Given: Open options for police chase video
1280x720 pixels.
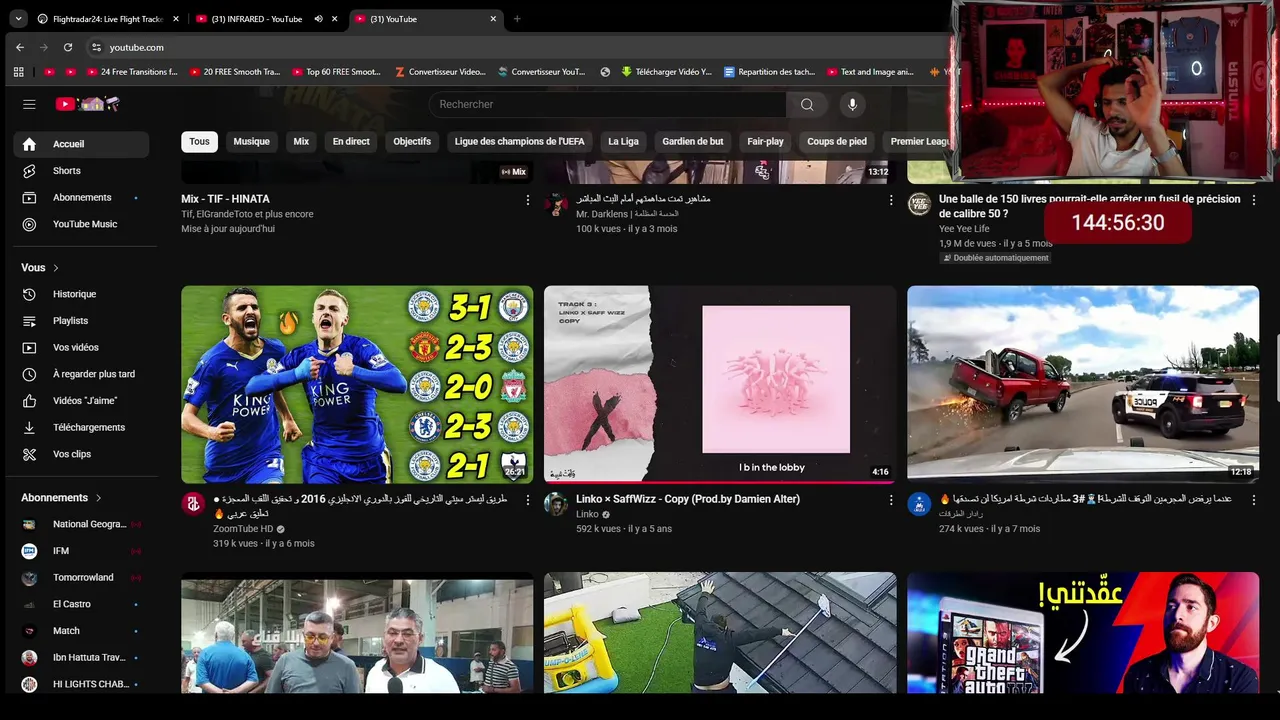Looking at the screenshot, I should (1254, 500).
